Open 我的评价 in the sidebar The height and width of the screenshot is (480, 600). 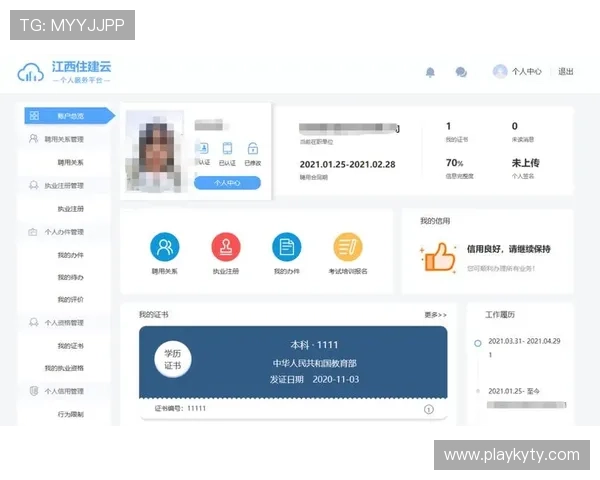click(70, 299)
